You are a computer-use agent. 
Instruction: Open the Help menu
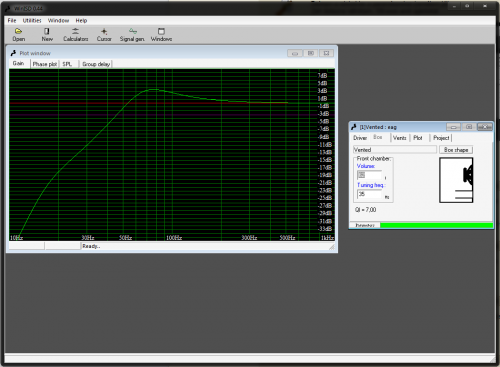[x=81, y=21]
